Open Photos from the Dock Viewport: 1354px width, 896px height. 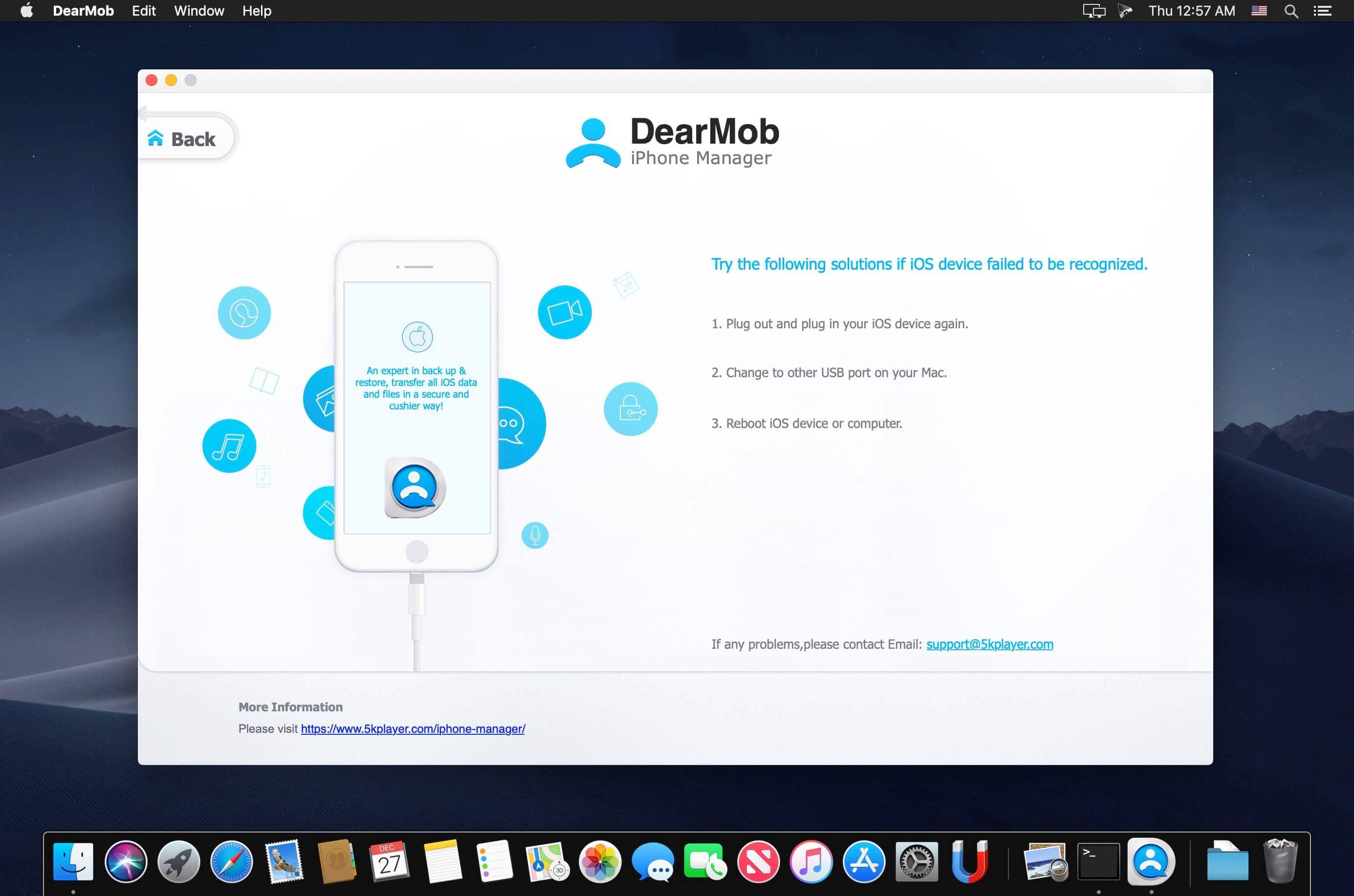point(600,861)
